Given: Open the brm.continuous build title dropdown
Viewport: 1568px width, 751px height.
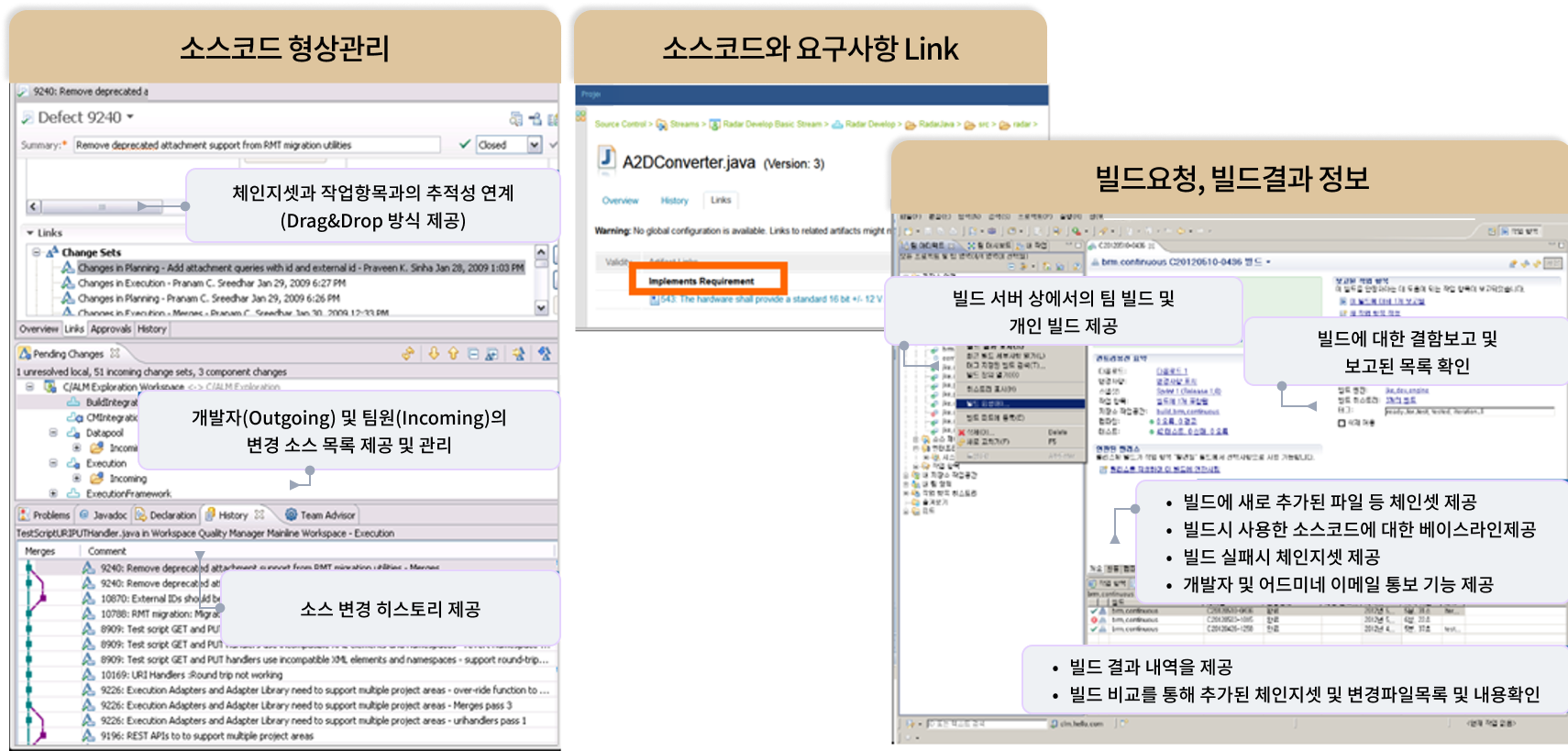Looking at the screenshot, I should [x=1268, y=262].
